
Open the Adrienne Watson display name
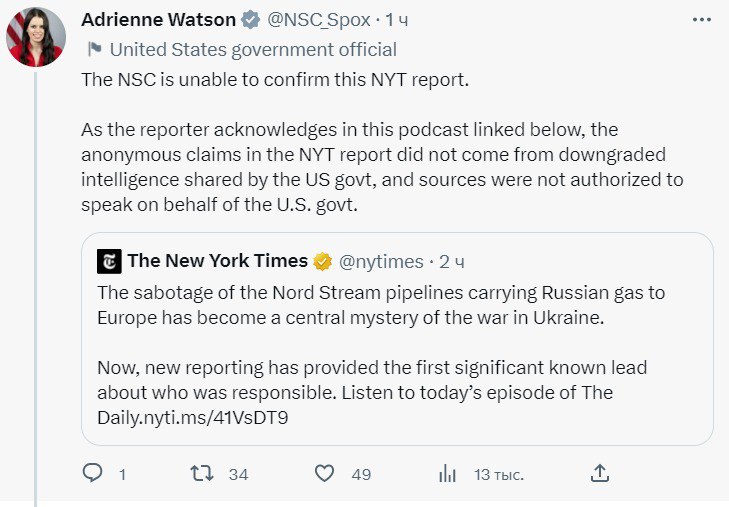(159, 20)
